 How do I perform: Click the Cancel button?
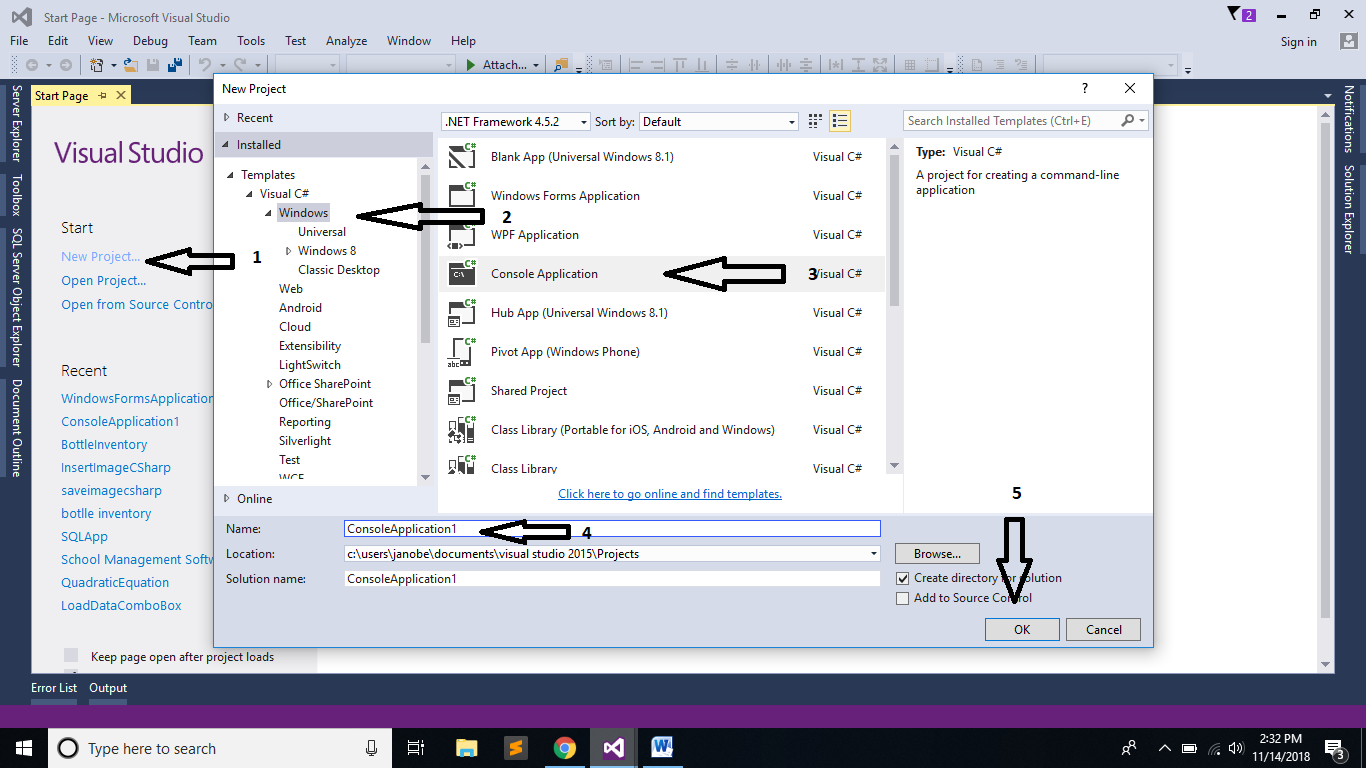point(1103,629)
